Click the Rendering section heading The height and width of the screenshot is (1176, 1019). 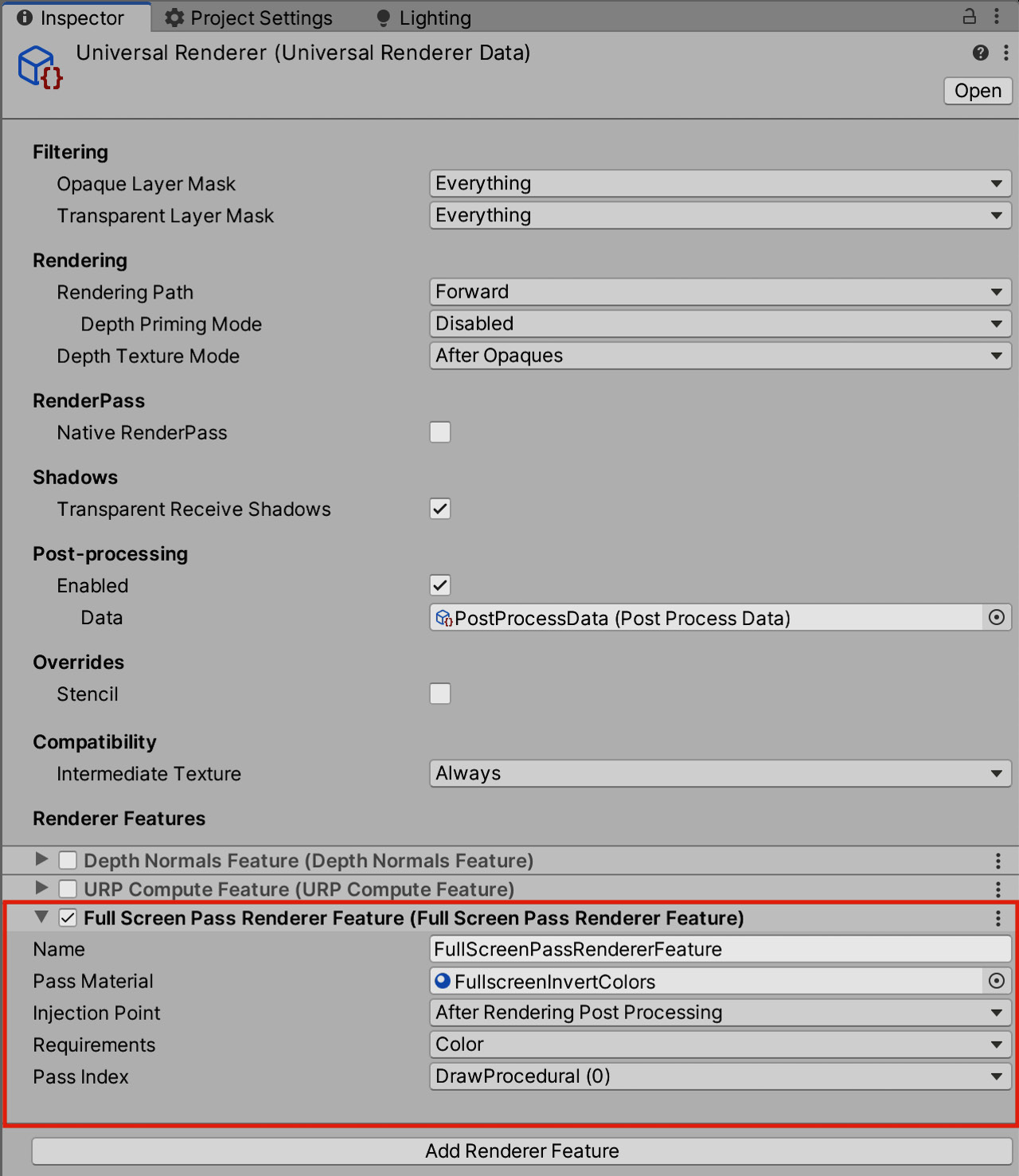[x=80, y=260]
